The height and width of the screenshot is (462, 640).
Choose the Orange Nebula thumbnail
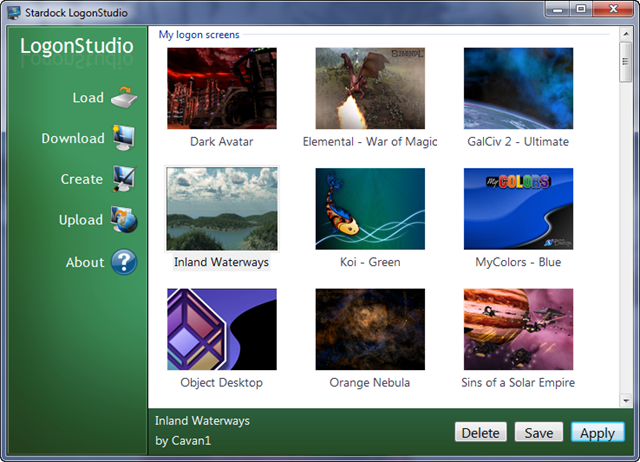click(x=370, y=329)
